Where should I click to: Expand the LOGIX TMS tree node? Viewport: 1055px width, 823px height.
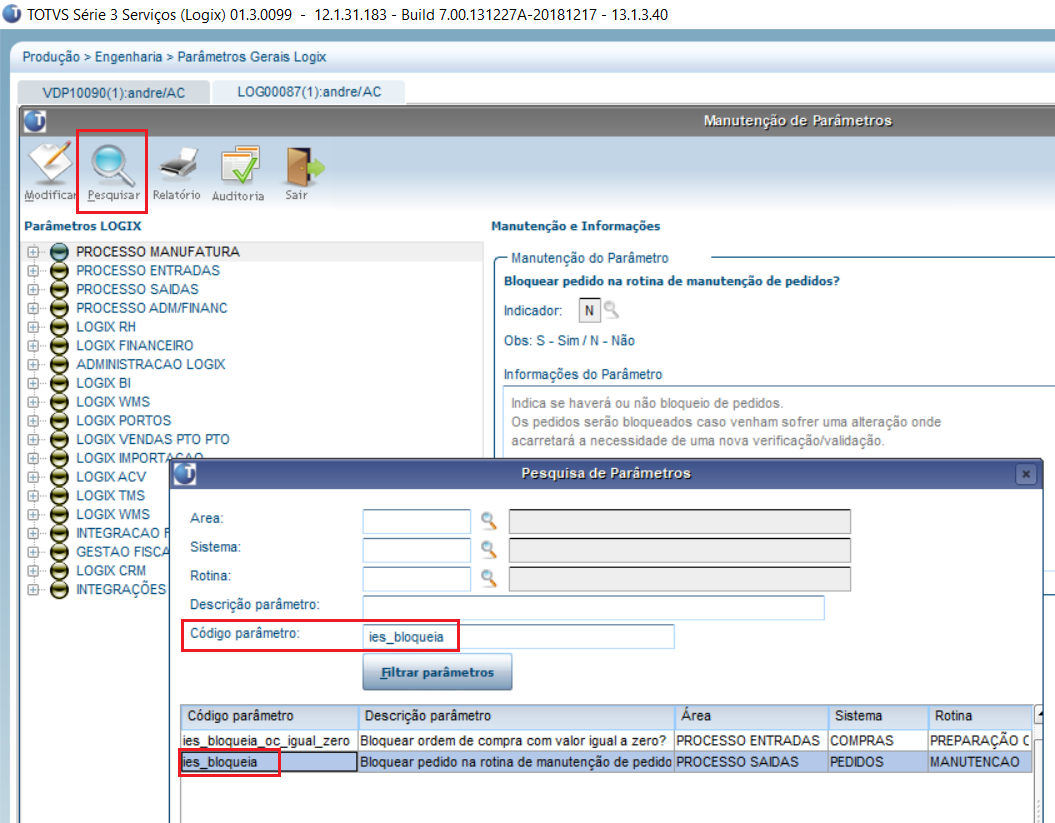[32, 496]
